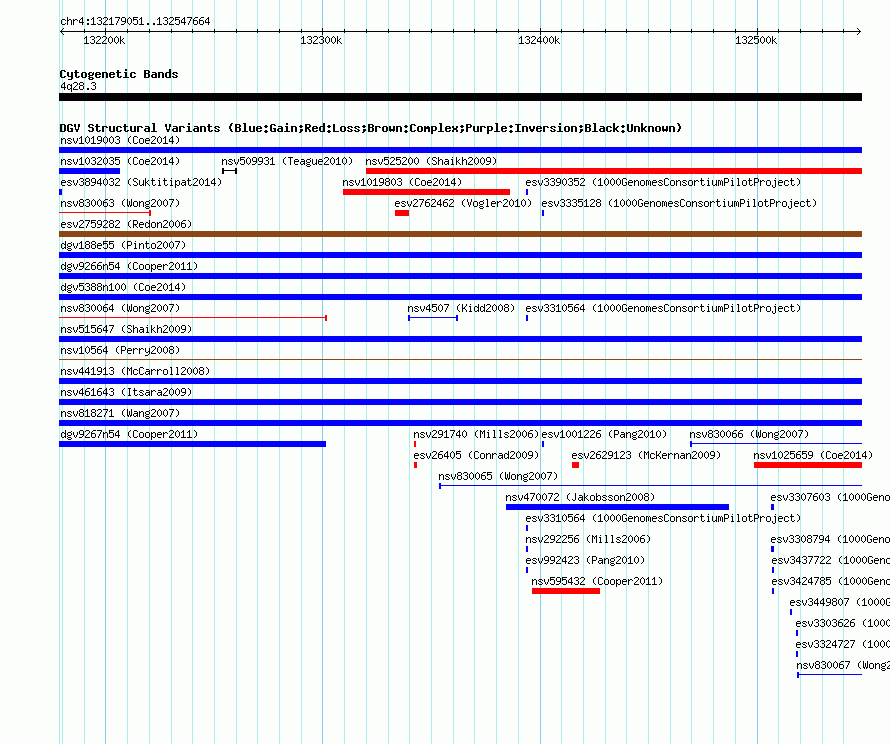Open variant nsv461643 (Itsara2009) label

[x=126, y=392]
